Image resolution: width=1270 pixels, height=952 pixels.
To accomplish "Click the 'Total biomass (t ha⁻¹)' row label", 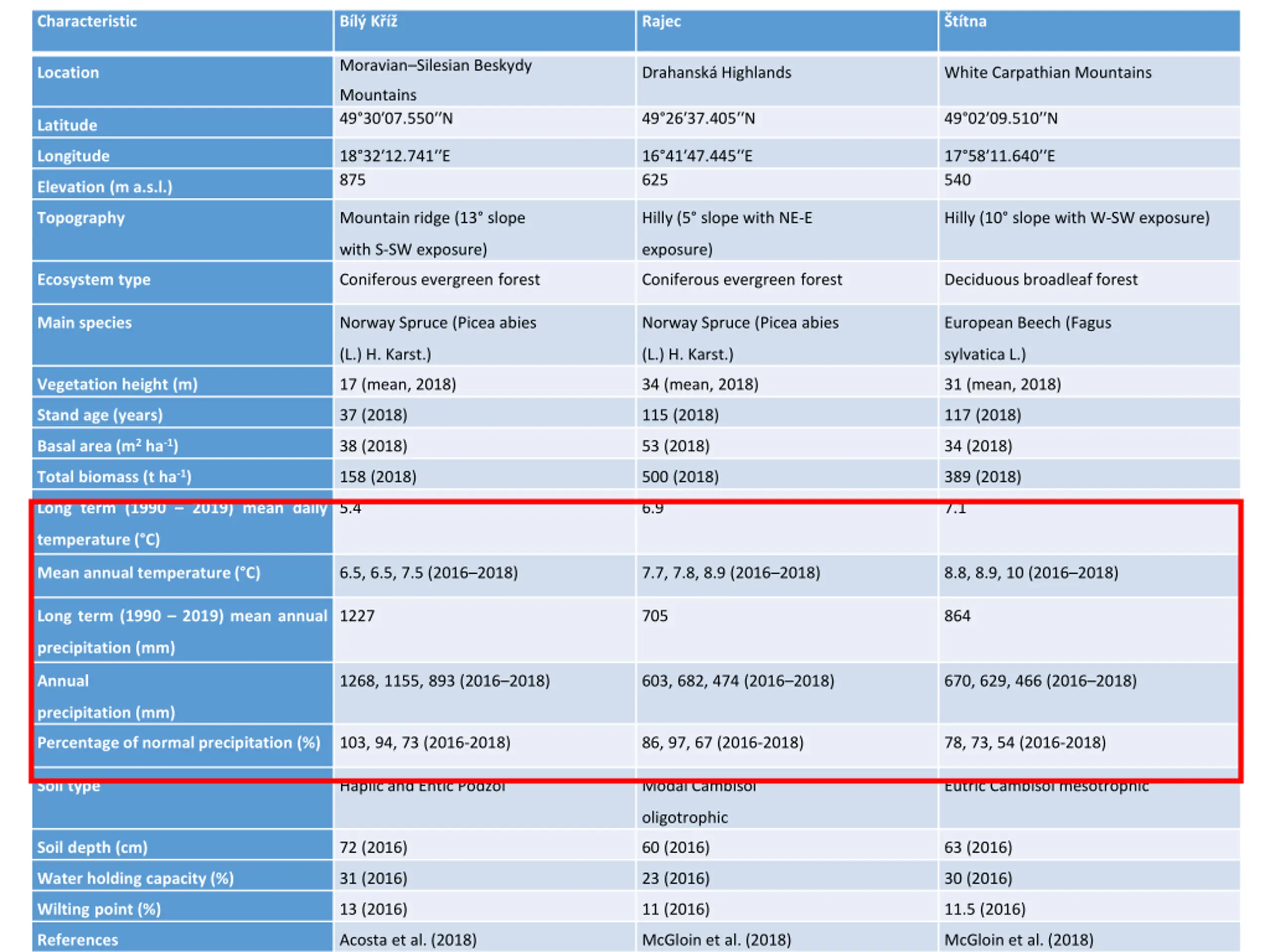I will point(183,475).
